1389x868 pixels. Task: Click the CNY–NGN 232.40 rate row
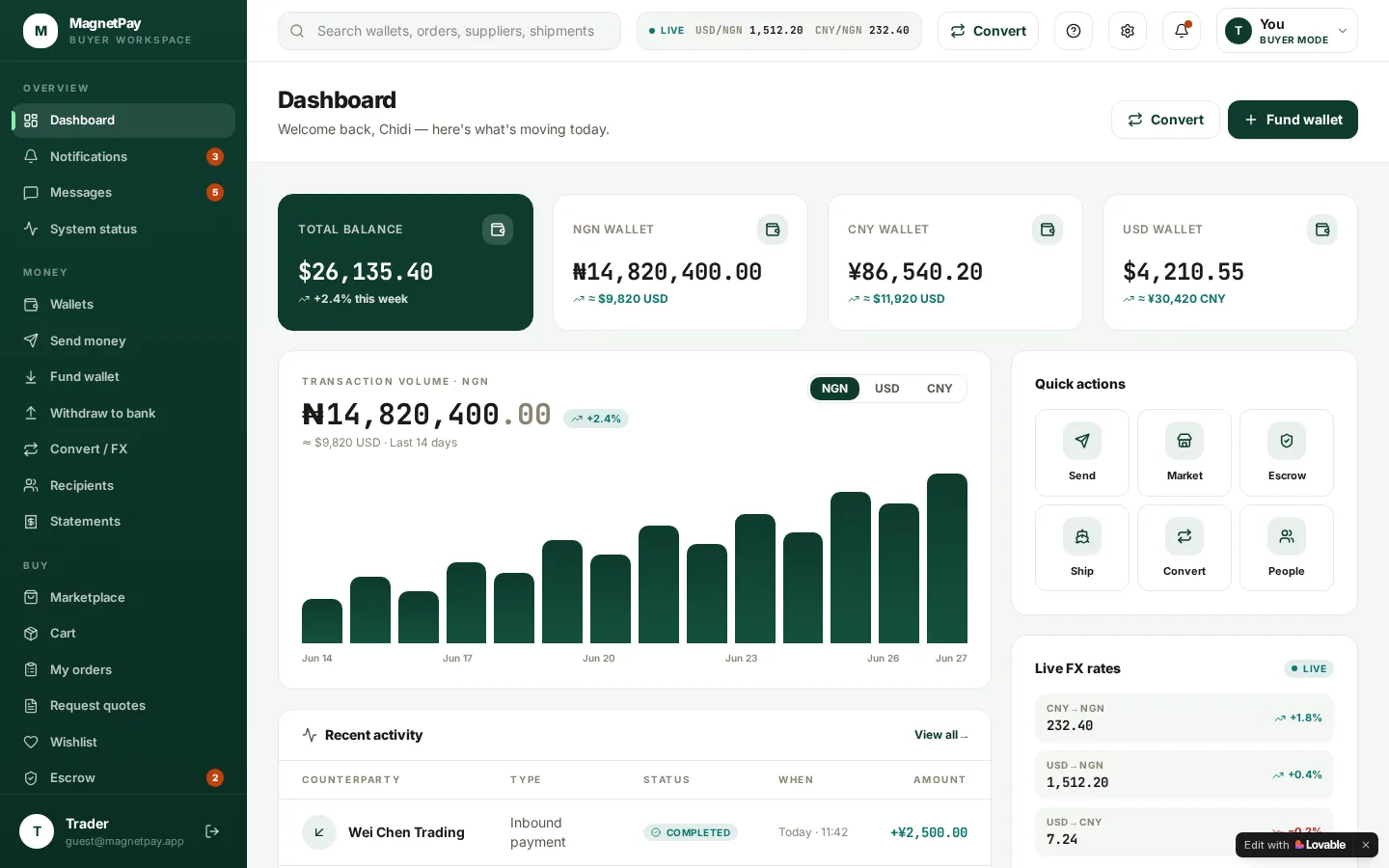pyautogui.click(x=1185, y=718)
